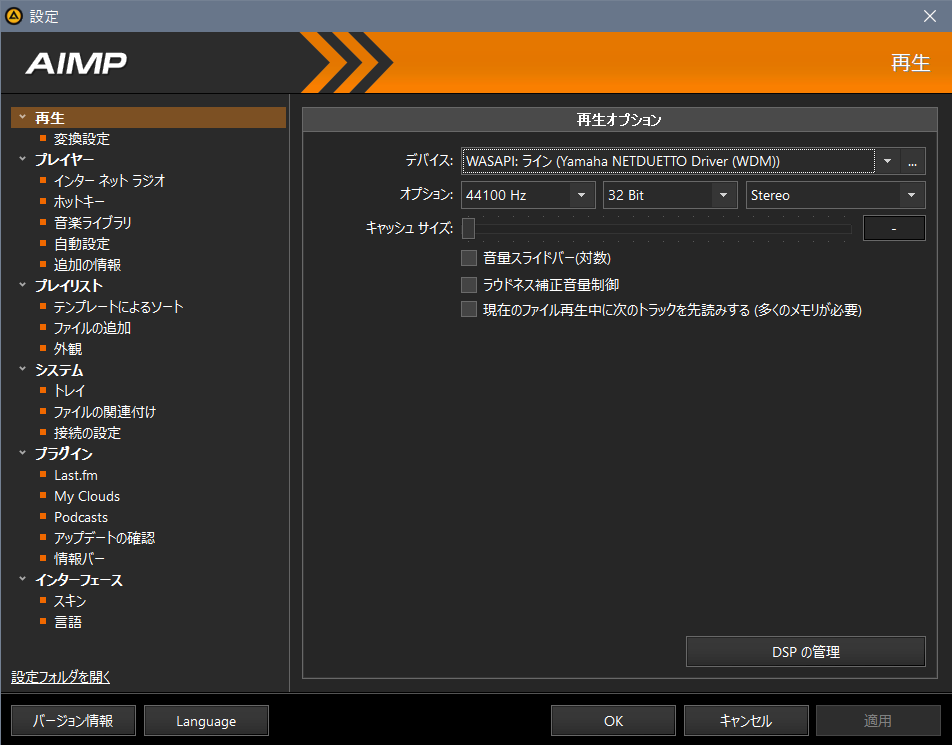The image size is (952, 745).
Task: Click the DSP の管理 button
Action: (806, 651)
